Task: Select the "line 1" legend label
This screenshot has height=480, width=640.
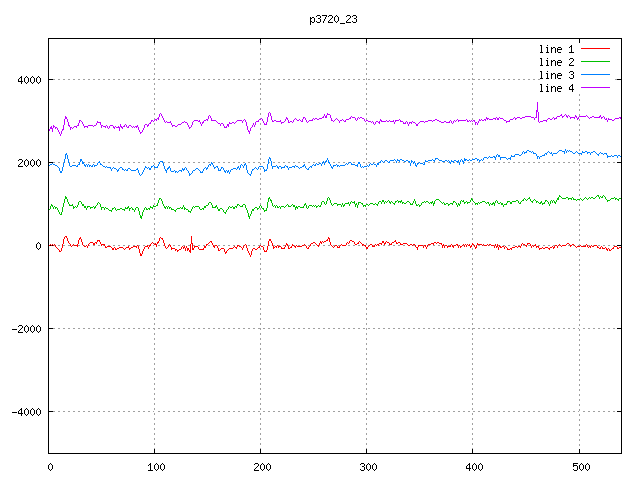Action: pos(556,49)
